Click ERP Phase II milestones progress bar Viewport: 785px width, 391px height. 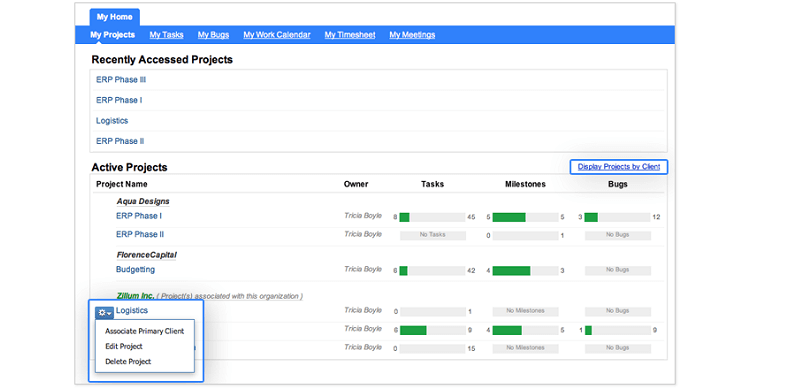coord(525,235)
